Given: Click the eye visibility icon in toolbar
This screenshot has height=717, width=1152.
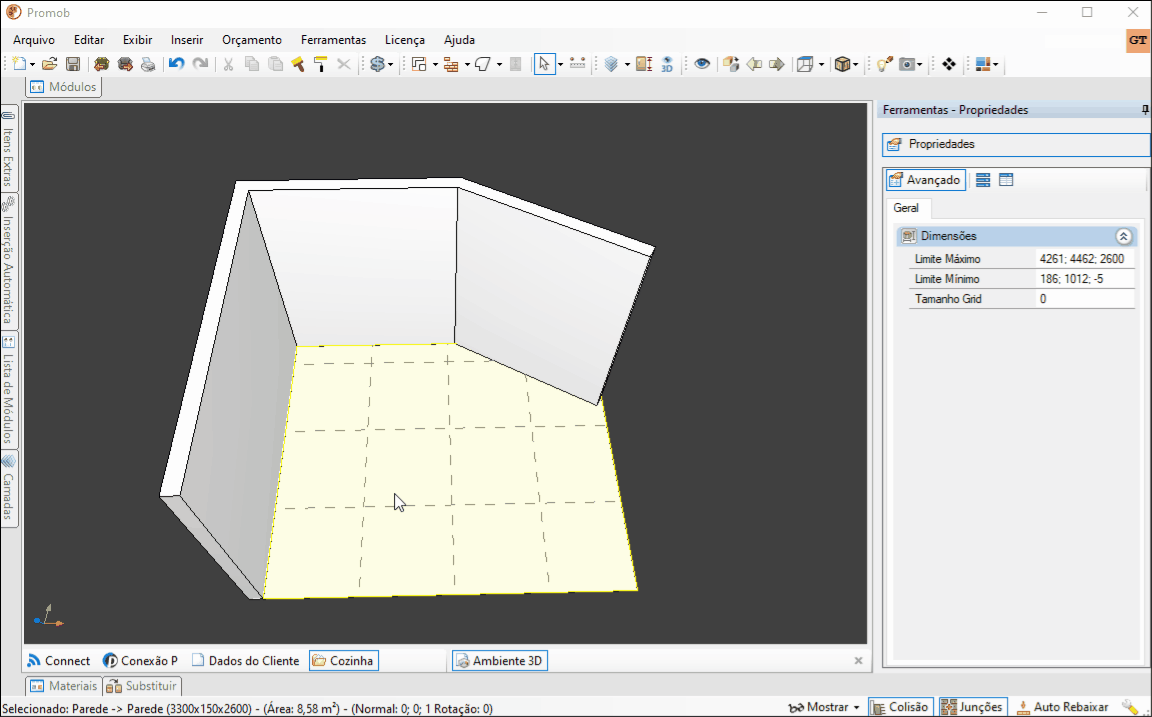Looking at the screenshot, I should click(x=702, y=64).
